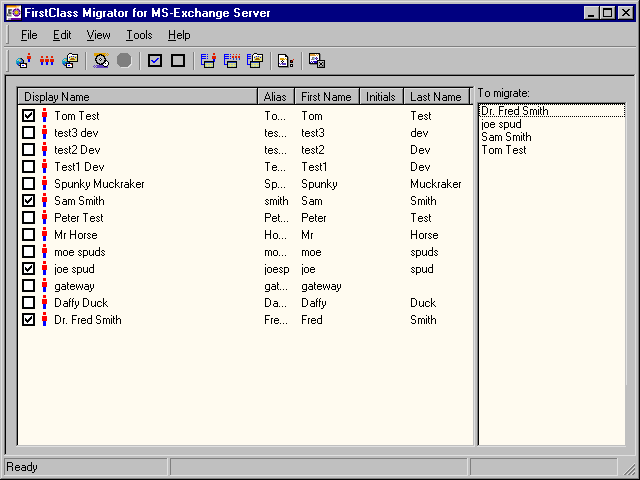Select Dr. Fred Smith in To migrate list
The width and height of the screenshot is (640, 480).
click(552, 111)
